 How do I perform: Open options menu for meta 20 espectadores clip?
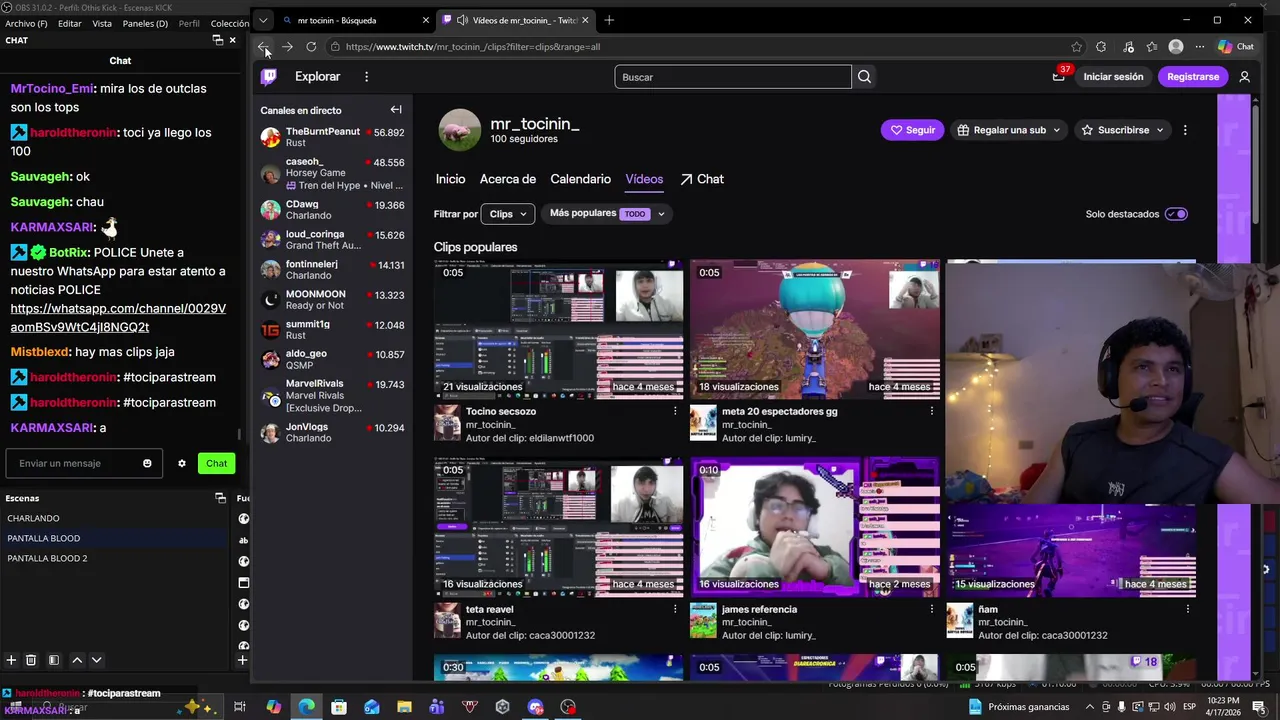click(932, 411)
